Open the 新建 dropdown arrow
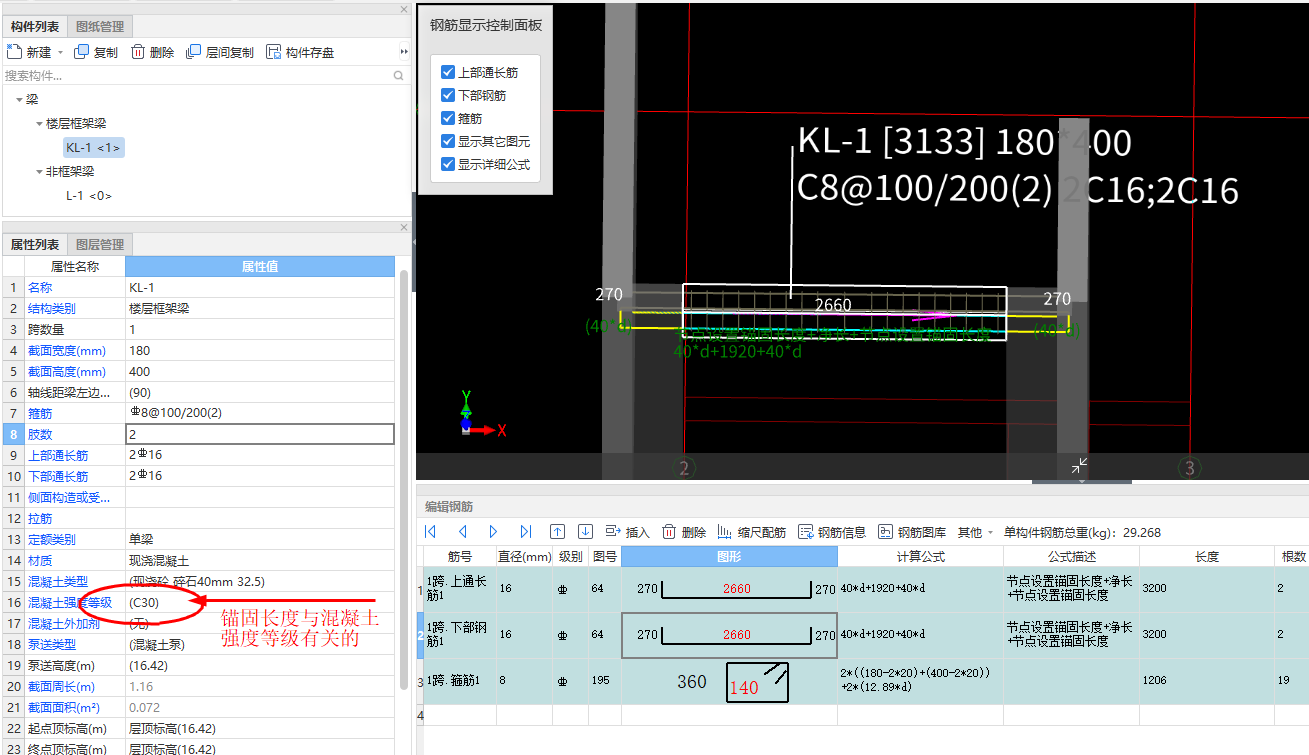This screenshot has width=1309, height=755. tap(60, 52)
